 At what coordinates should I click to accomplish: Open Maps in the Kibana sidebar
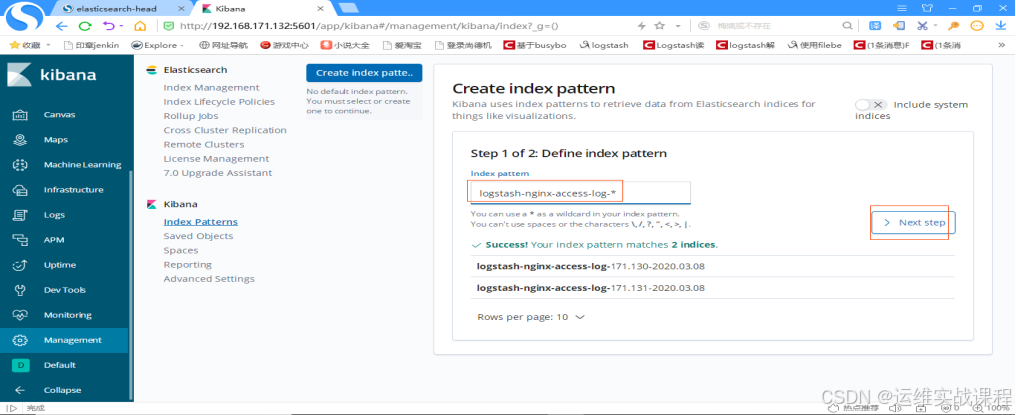[x=55, y=140]
